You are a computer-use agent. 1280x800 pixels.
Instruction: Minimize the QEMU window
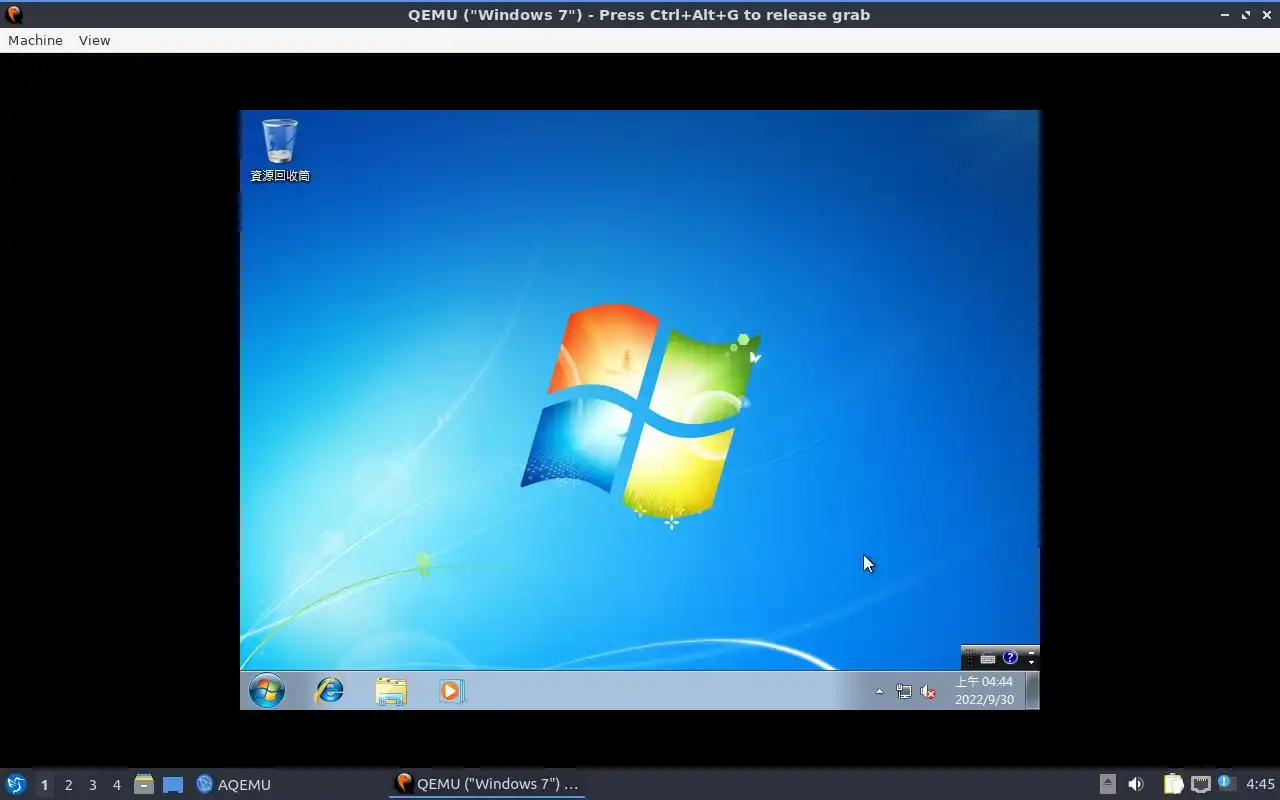click(x=1226, y=15)
